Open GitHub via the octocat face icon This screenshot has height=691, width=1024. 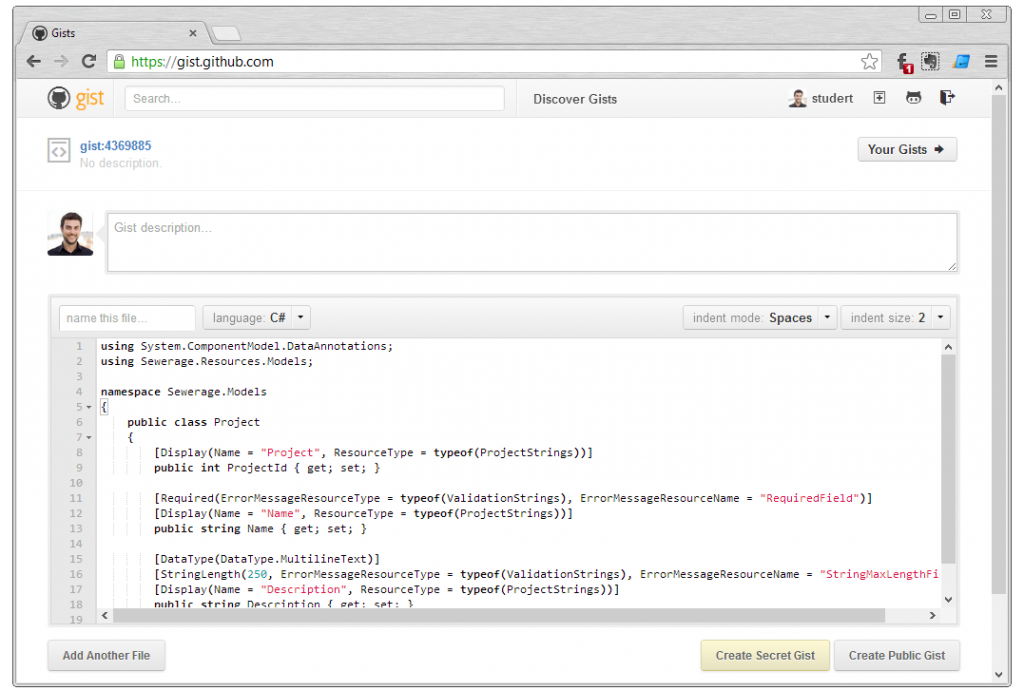[913, 98]
